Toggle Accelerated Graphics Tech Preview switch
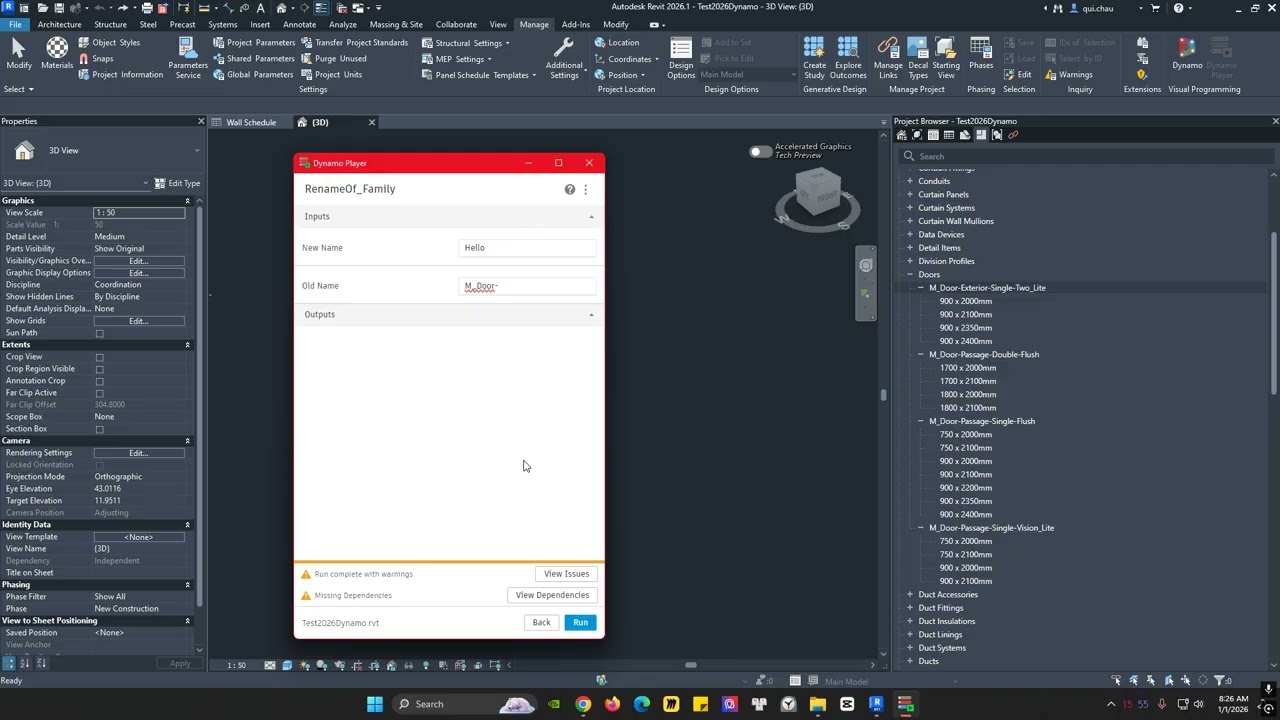1280x720 pixels. pyautogui.click(x=761, y=151)
